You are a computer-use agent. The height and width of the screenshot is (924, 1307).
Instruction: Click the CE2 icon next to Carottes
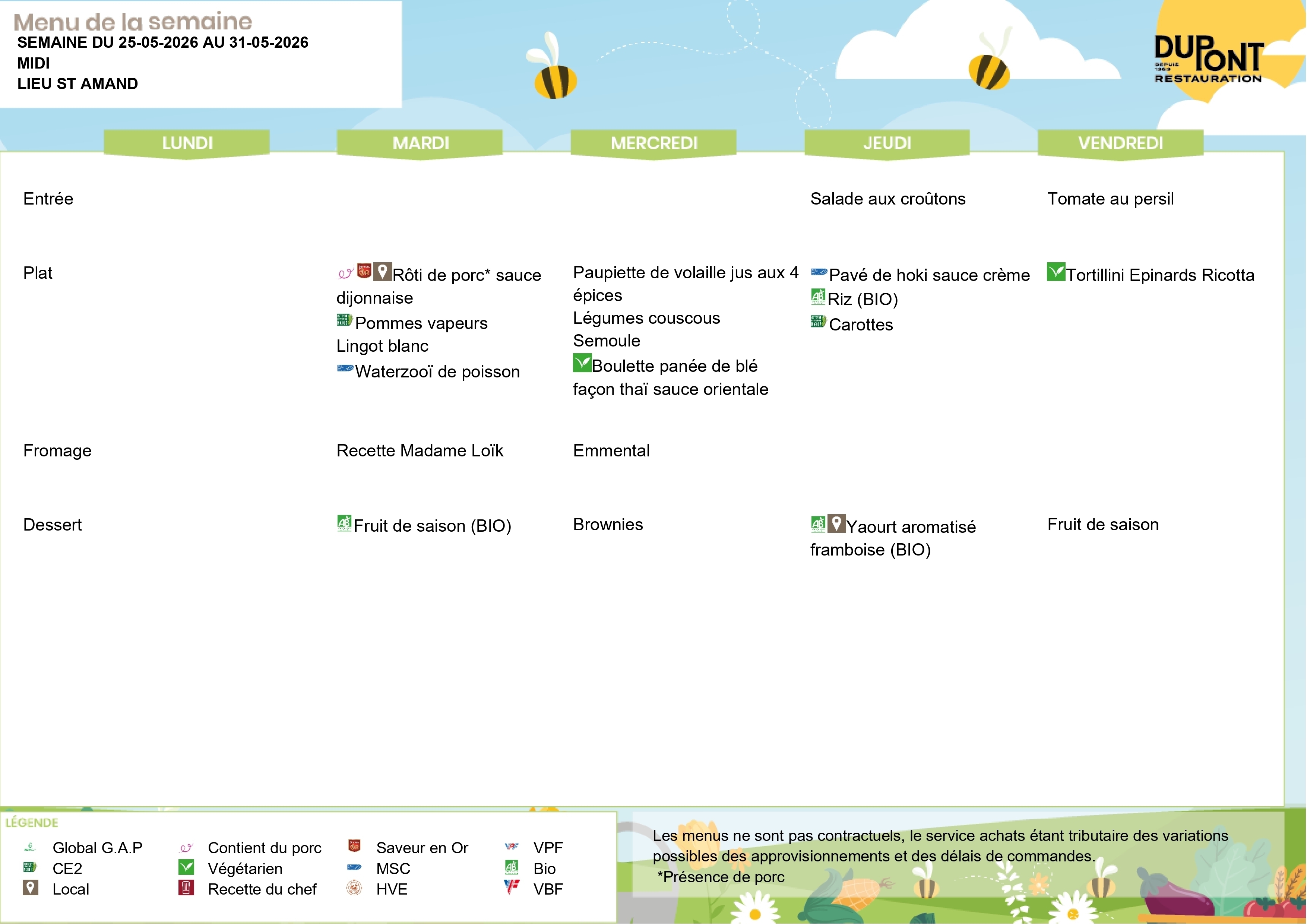819,322
